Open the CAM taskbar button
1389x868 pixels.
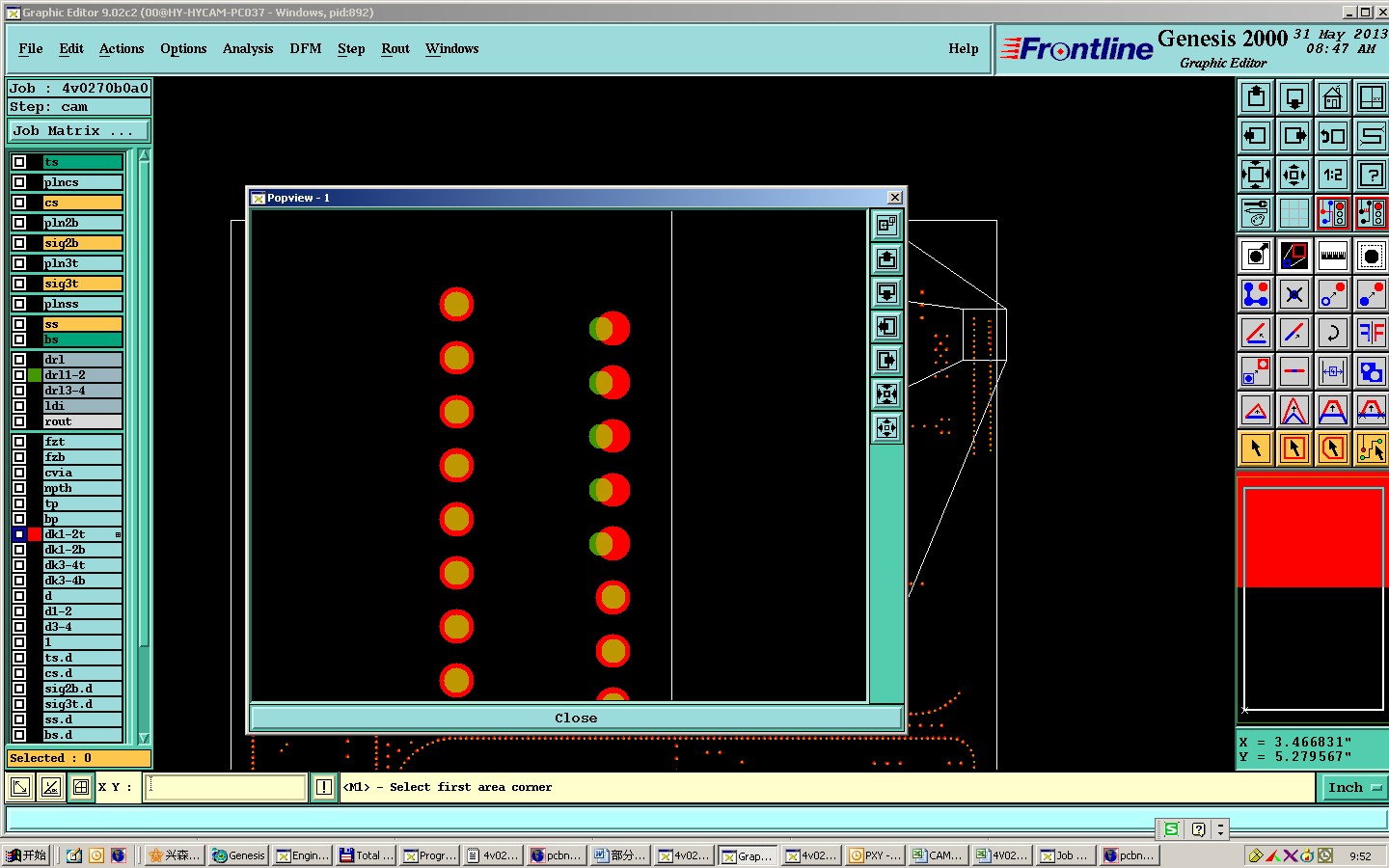(938, 855)
